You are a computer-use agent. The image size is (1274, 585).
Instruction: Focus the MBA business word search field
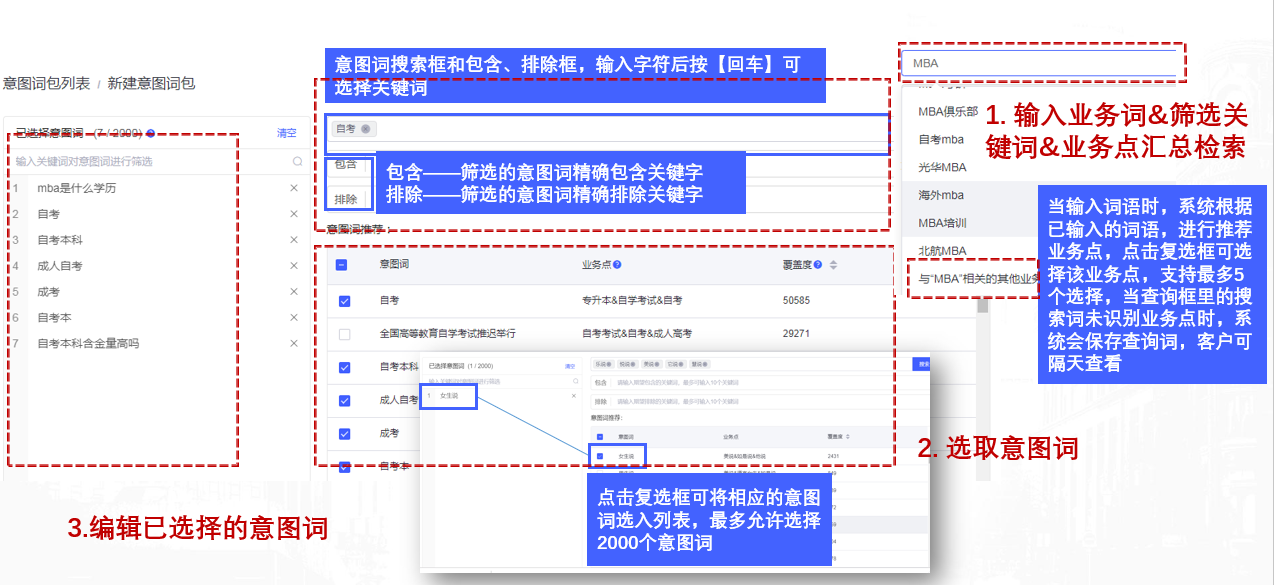[x=1040, y=63]
